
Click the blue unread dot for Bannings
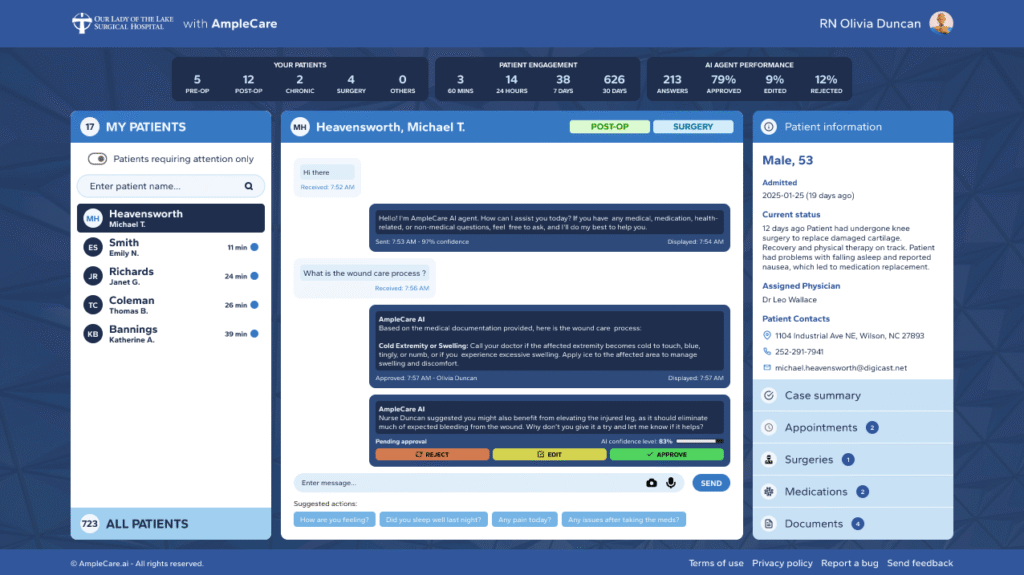255,333
